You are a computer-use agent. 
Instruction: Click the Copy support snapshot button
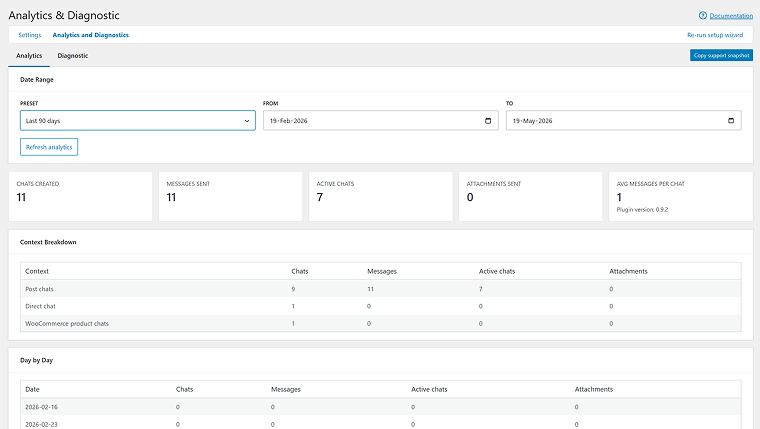click(x=721, y=55)
